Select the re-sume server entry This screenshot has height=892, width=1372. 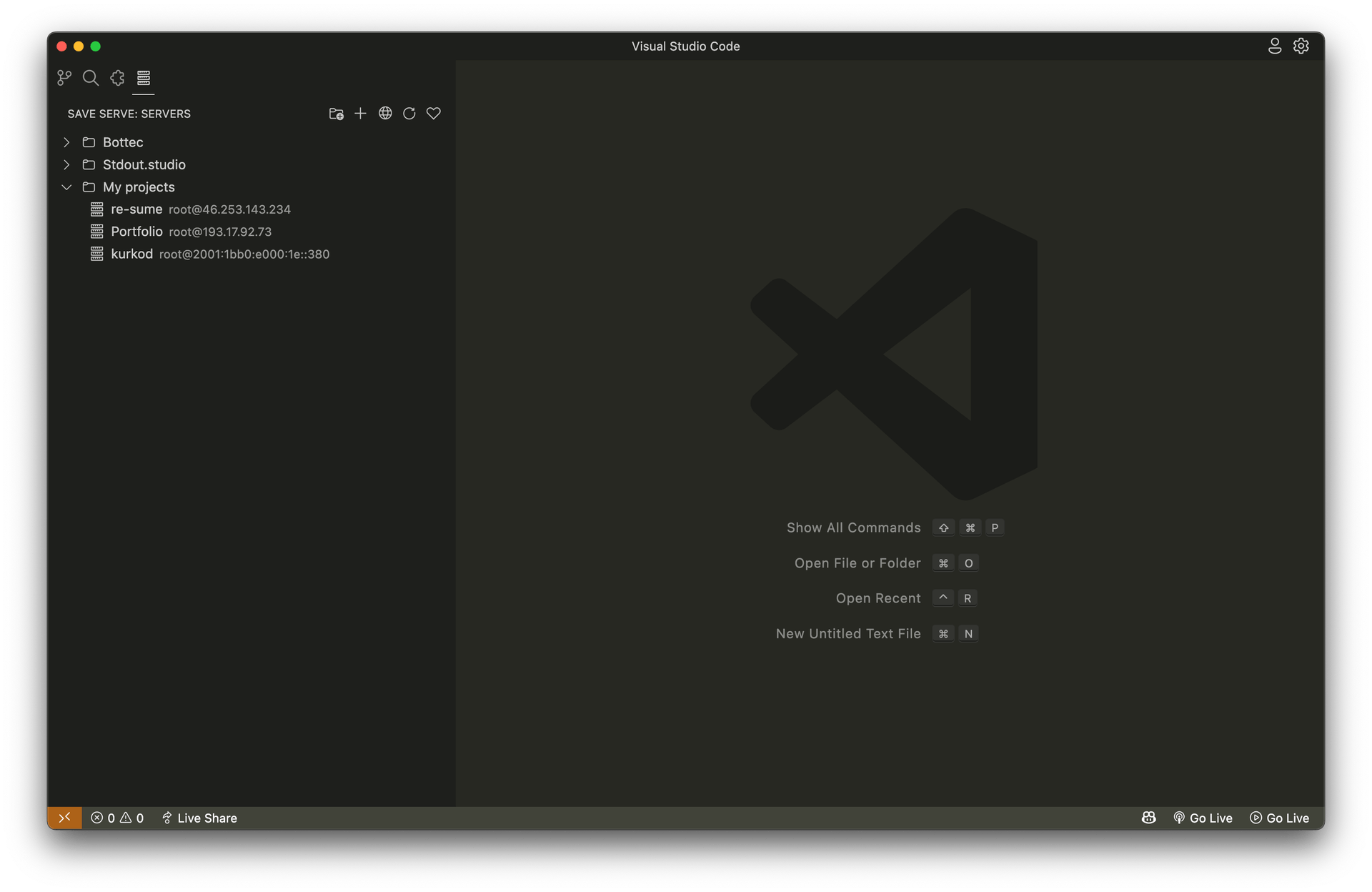tap(136, 209)
